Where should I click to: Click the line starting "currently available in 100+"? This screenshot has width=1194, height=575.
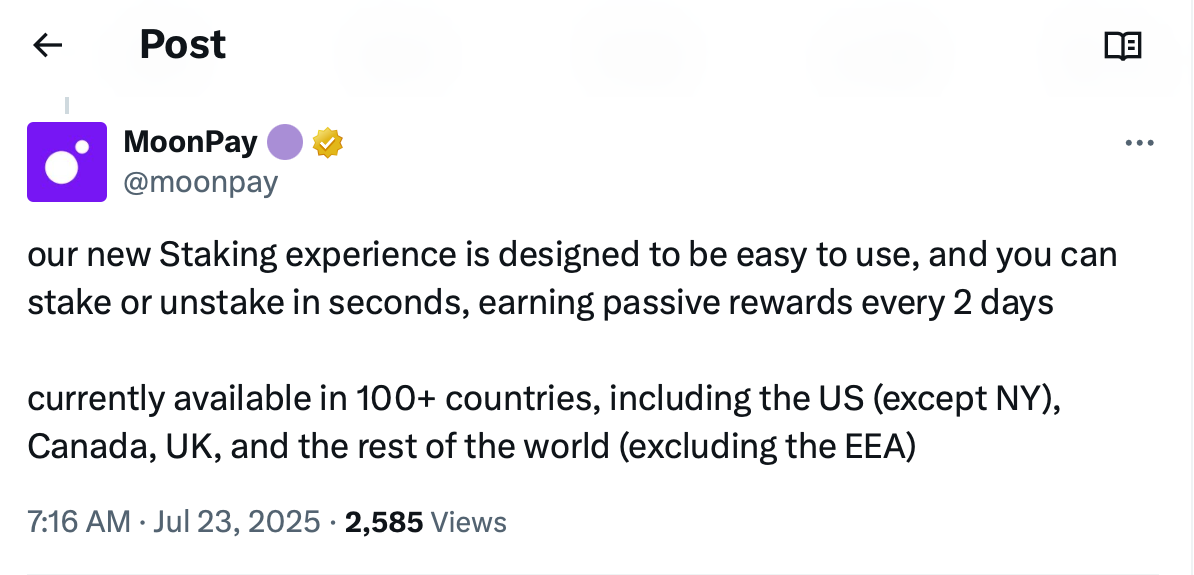[542, 398]
